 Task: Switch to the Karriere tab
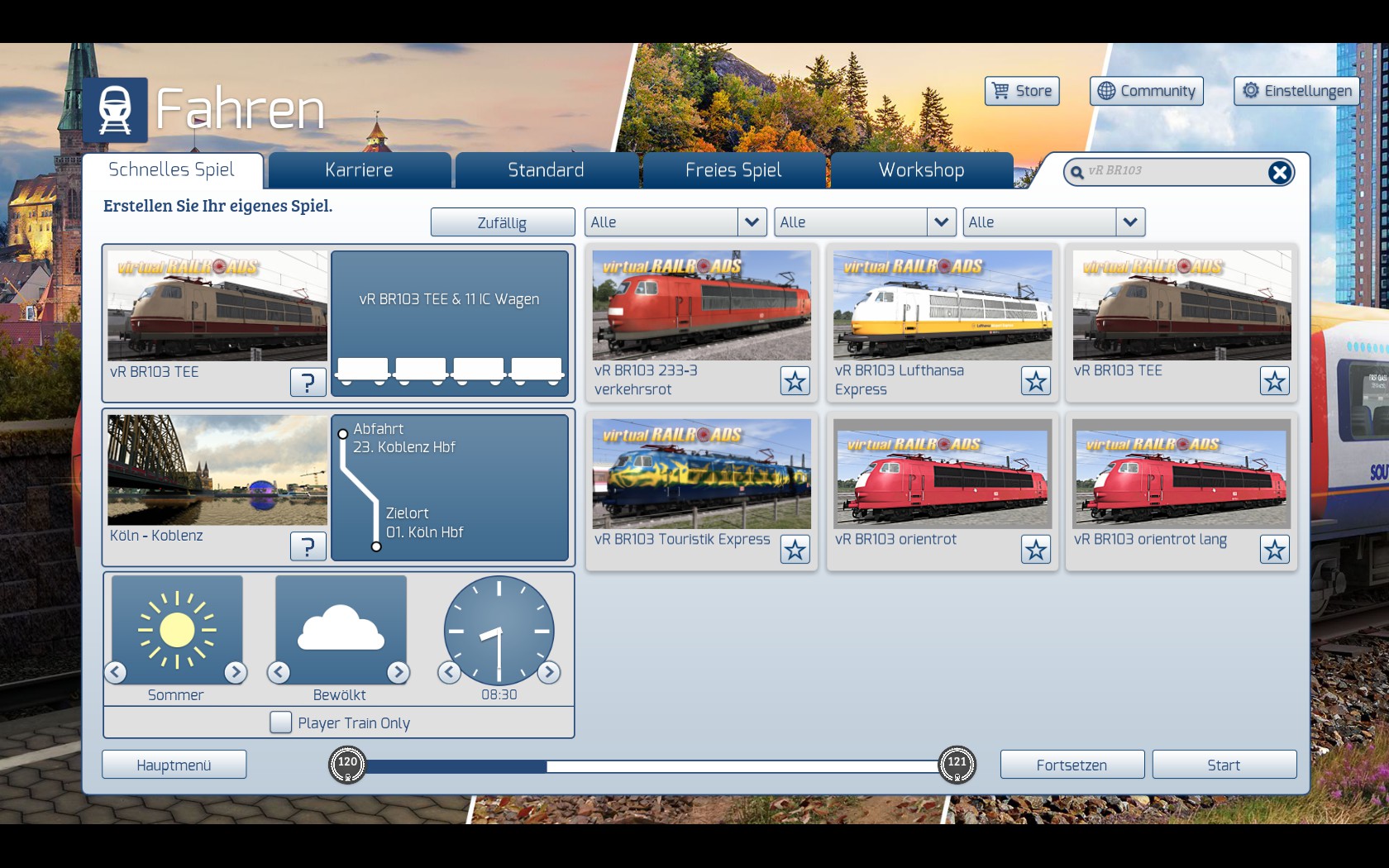click(x=360, y=170)
